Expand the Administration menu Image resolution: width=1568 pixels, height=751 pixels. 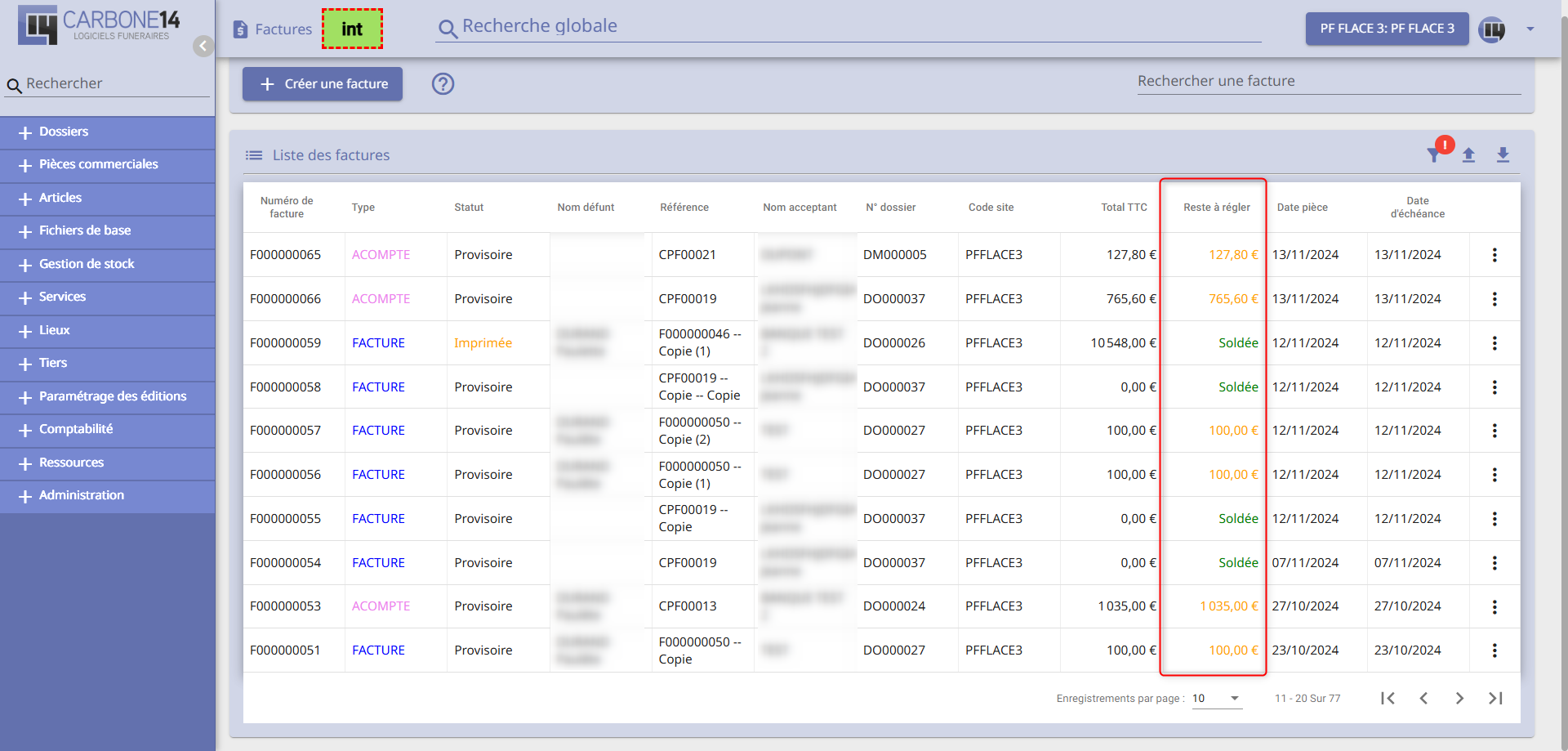point(108,496)
